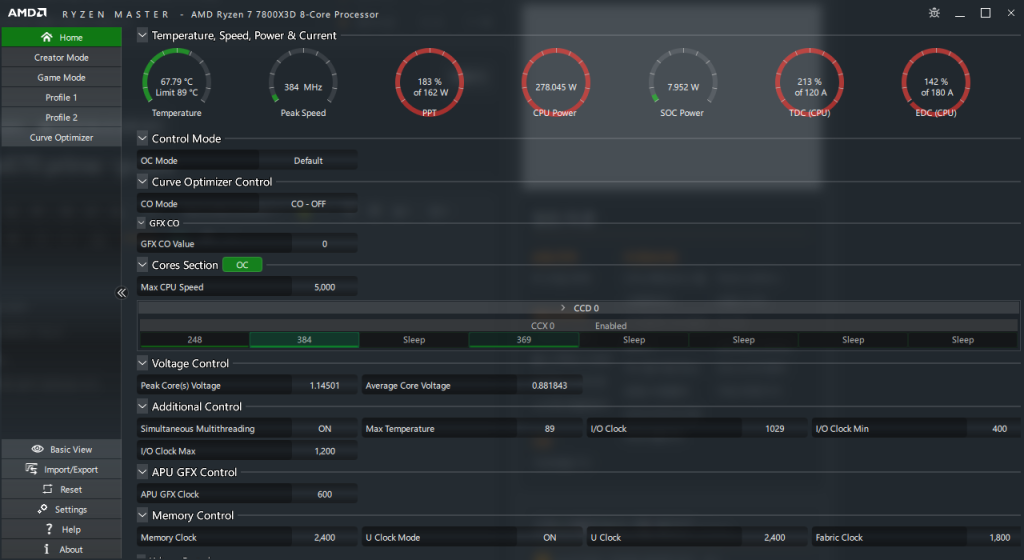Collapse the sidebar with double chevron
The width and height of the screenshot is (1024, 560).
tap(122, 293)
